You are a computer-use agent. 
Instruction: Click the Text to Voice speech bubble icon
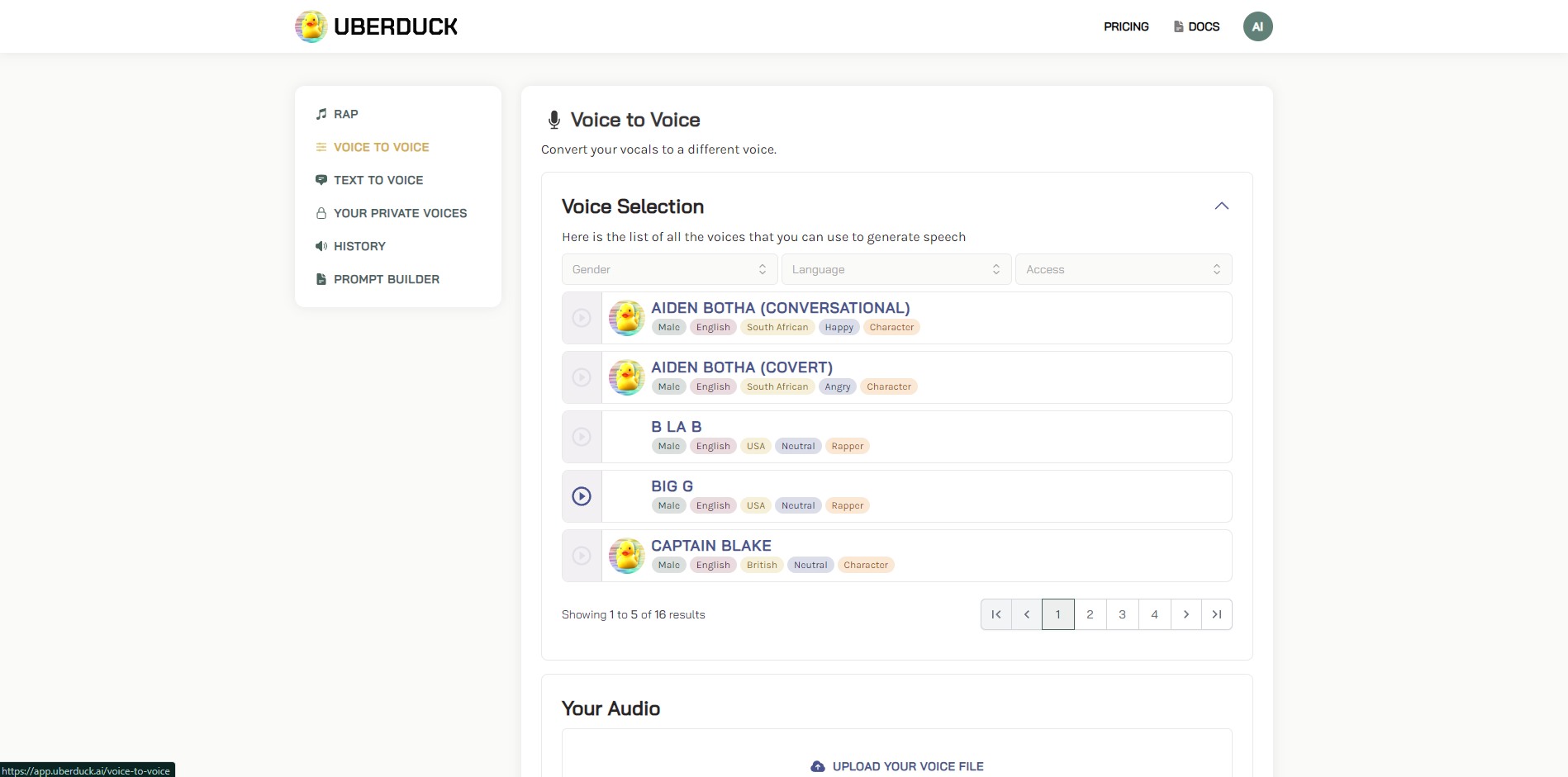pyautogui.click(x=321, y=180)
